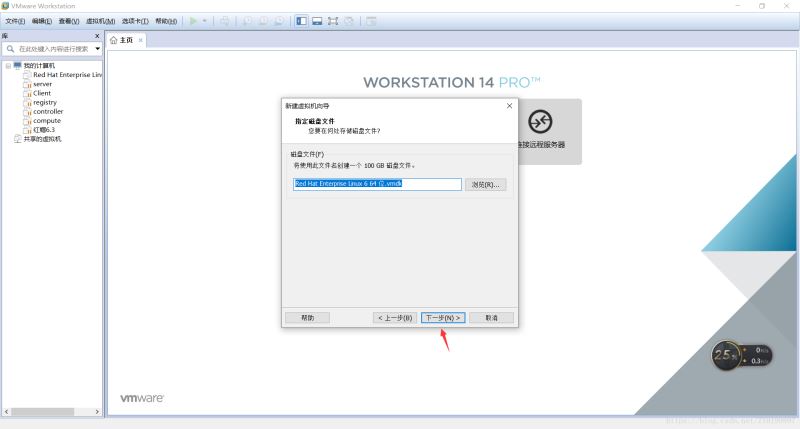Select 共享的虚拟机 in the library tree
The width and height of the screenshot is (800, 429).
coord(42,139)
